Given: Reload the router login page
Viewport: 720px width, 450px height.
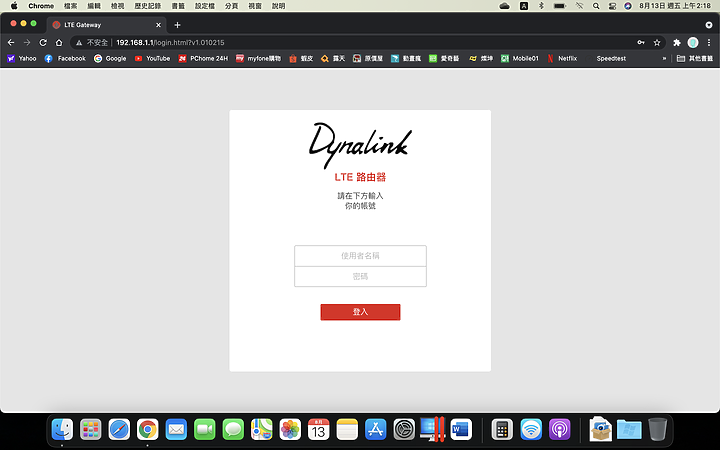Looking at the screenshot, I should coord(43,43).
